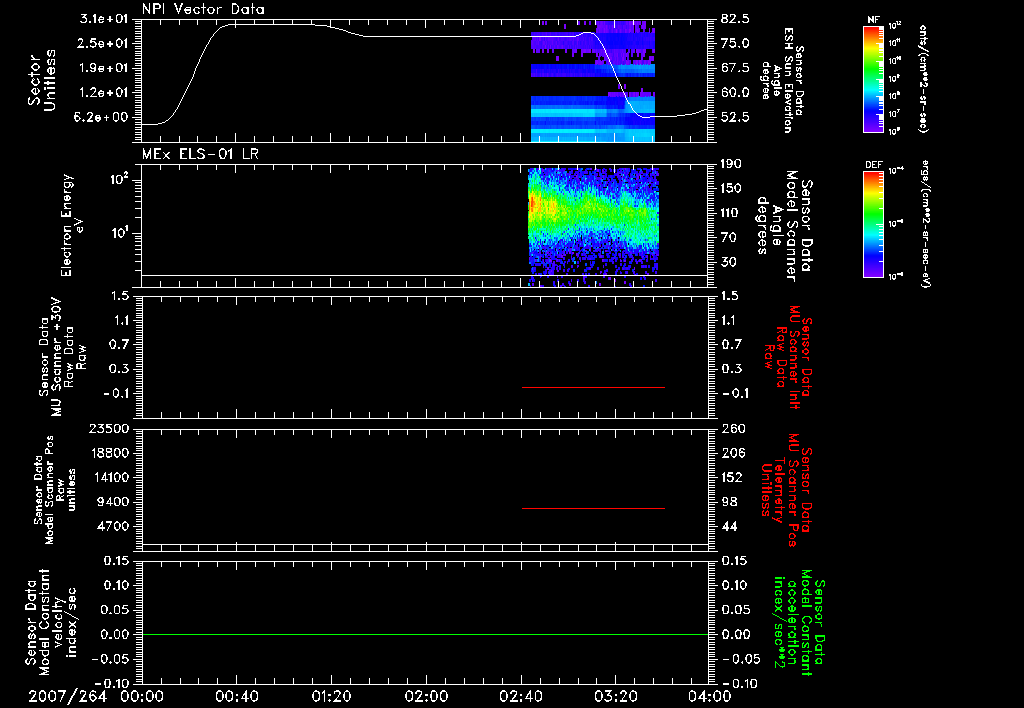This screenshot has width=1024, height=708.
Task: Click the 9400 scanner position axis value
Action: click(x=113, y=502)
